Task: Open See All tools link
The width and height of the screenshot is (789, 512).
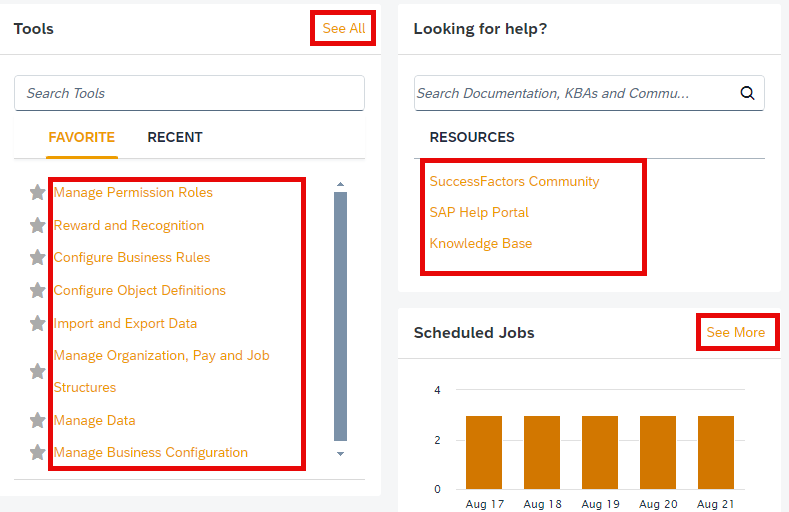Action: (x=344, y=28)
